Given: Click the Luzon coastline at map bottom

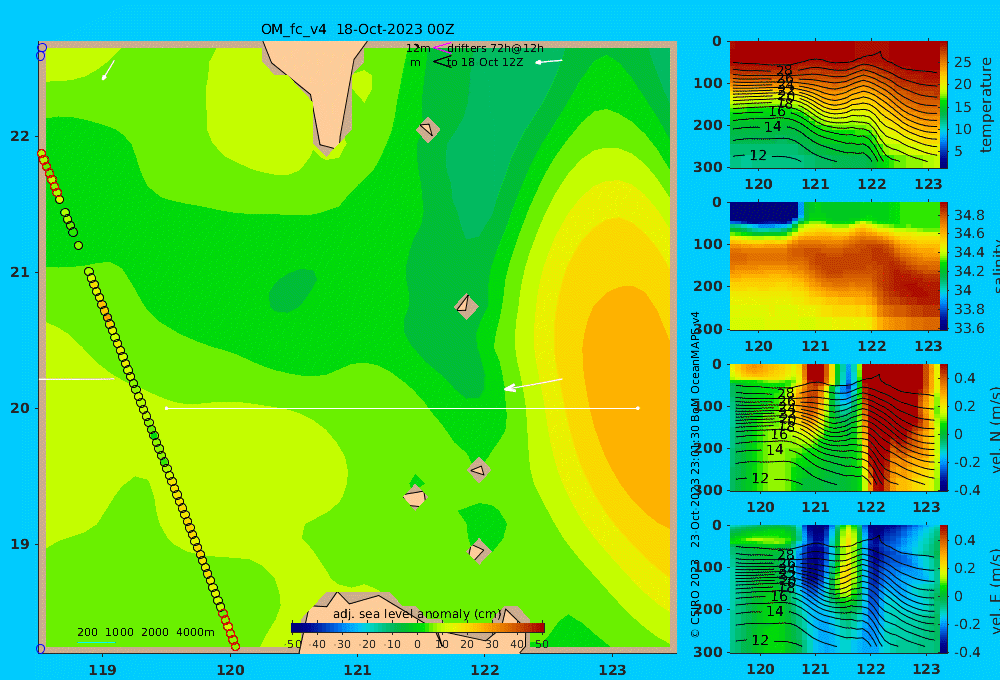Looking at the screenshot, I should pos(415,622).
